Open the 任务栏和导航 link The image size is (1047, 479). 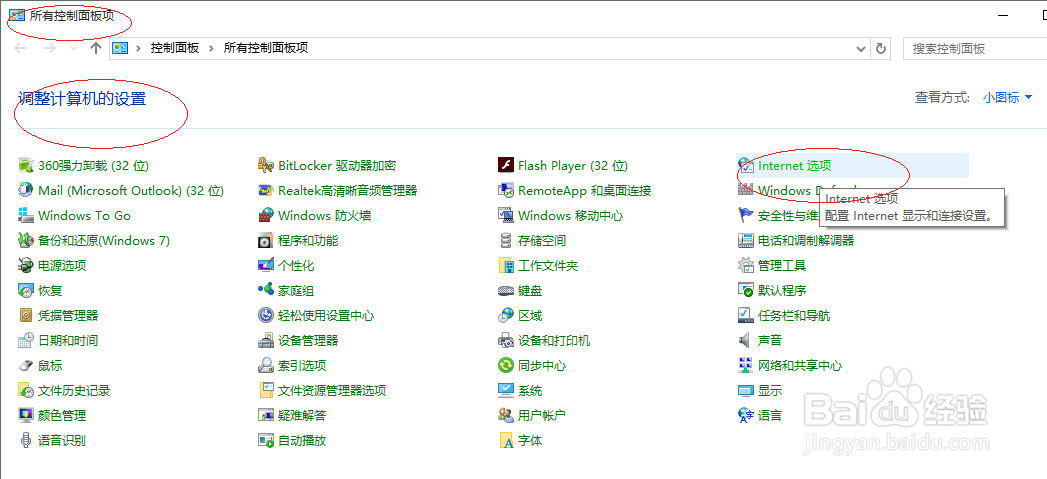794,315
